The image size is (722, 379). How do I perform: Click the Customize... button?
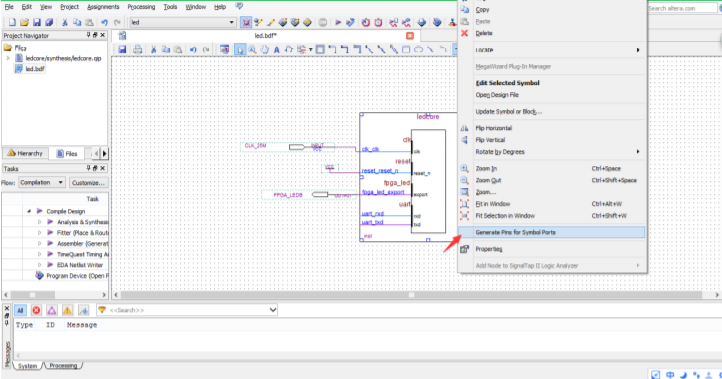coord(88,182)
